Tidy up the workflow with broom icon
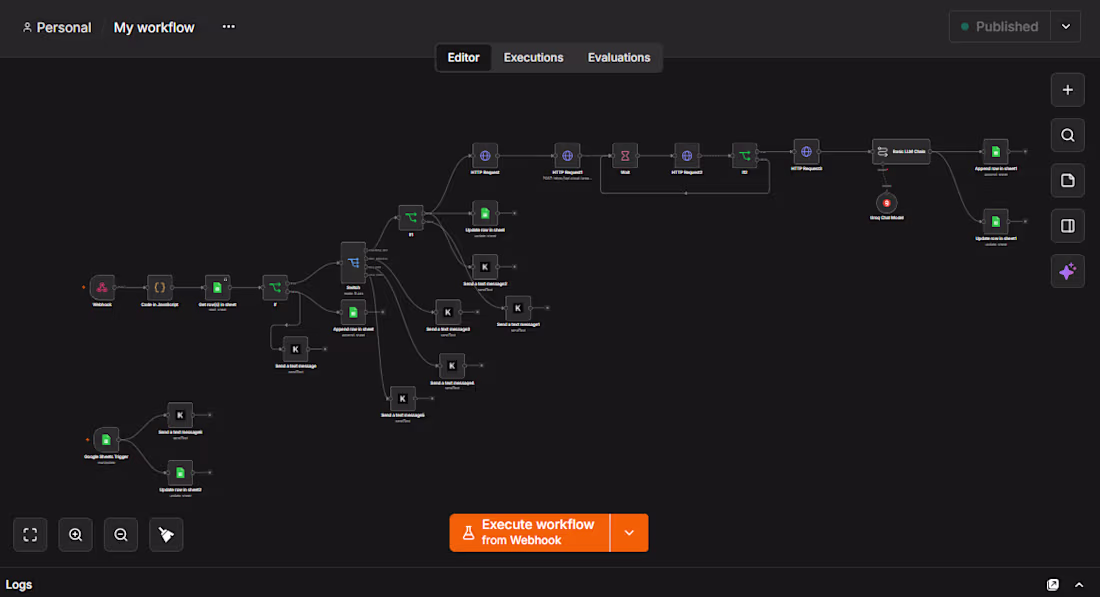 pos(166,535)
